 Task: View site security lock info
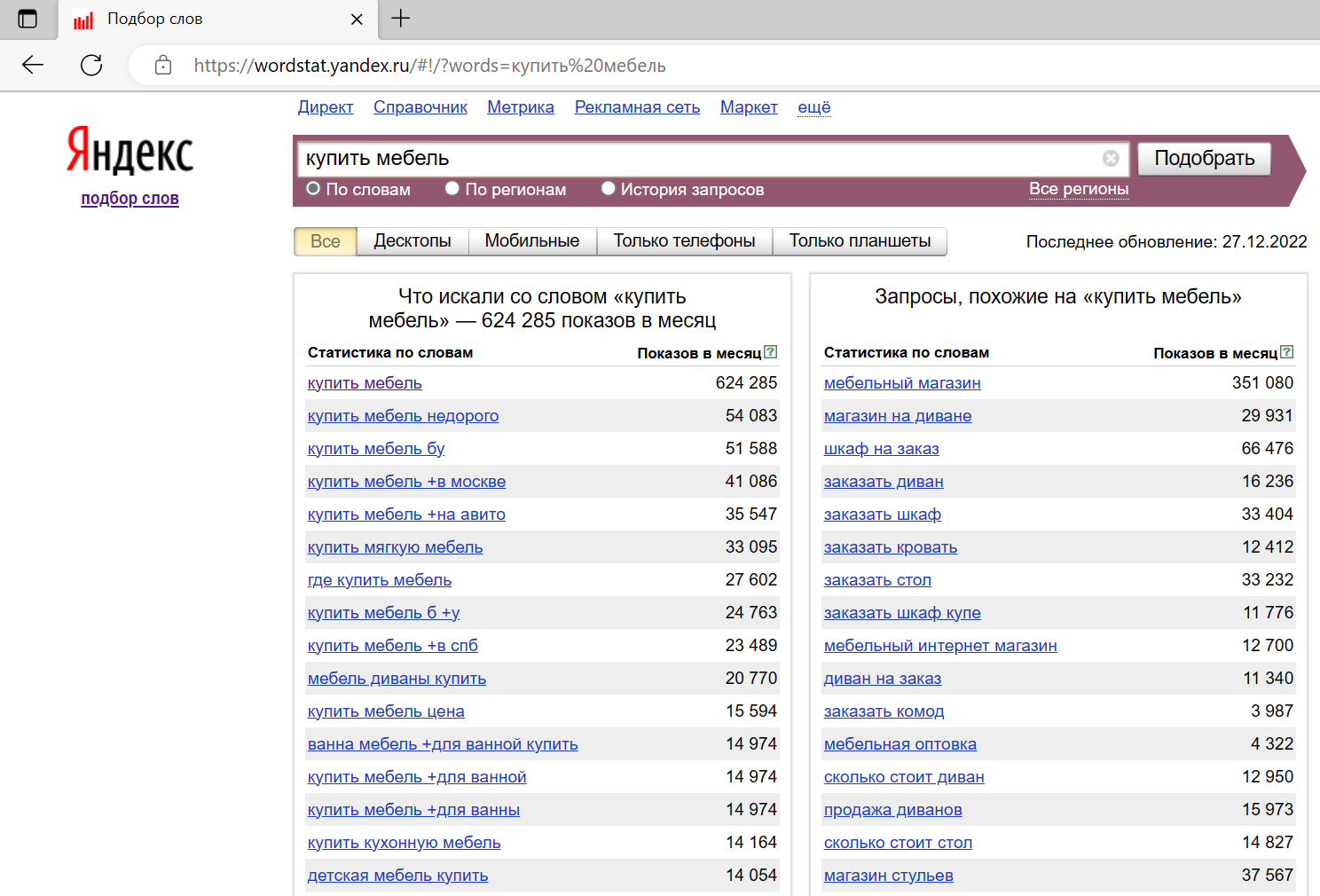163,65
